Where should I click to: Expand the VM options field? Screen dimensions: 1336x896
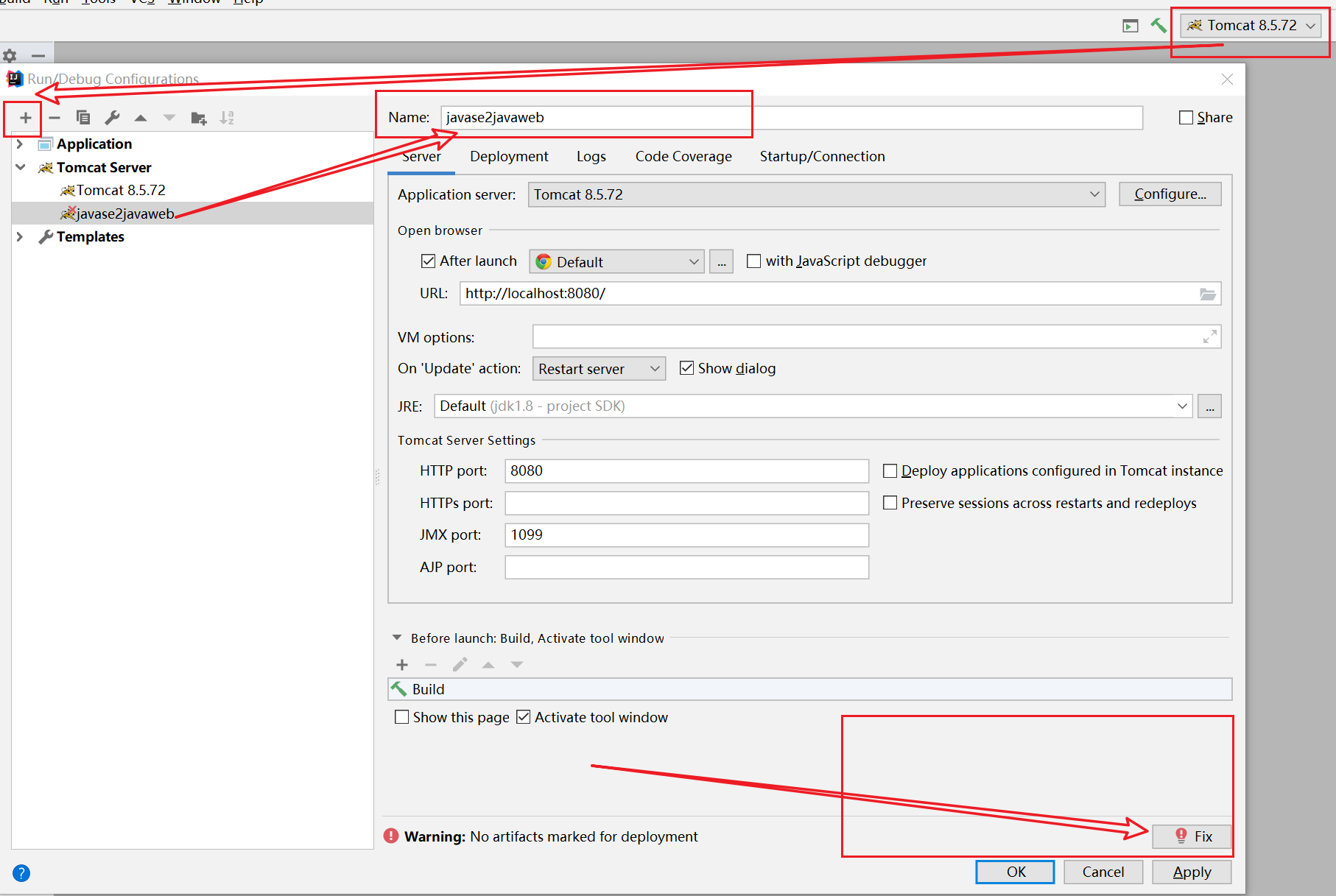coord(1209,336)
